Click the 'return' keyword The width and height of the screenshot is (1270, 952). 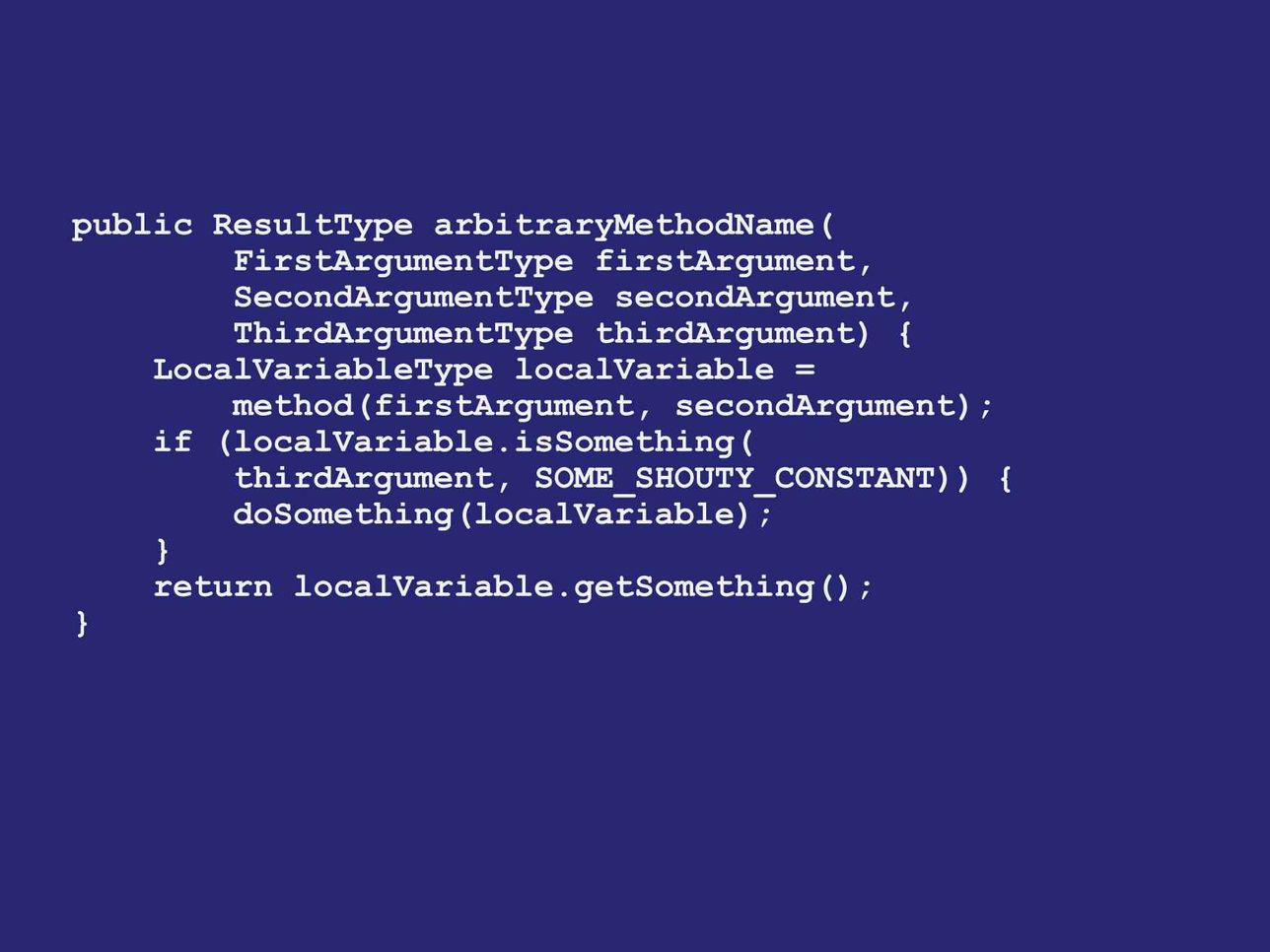pos(213,587)
